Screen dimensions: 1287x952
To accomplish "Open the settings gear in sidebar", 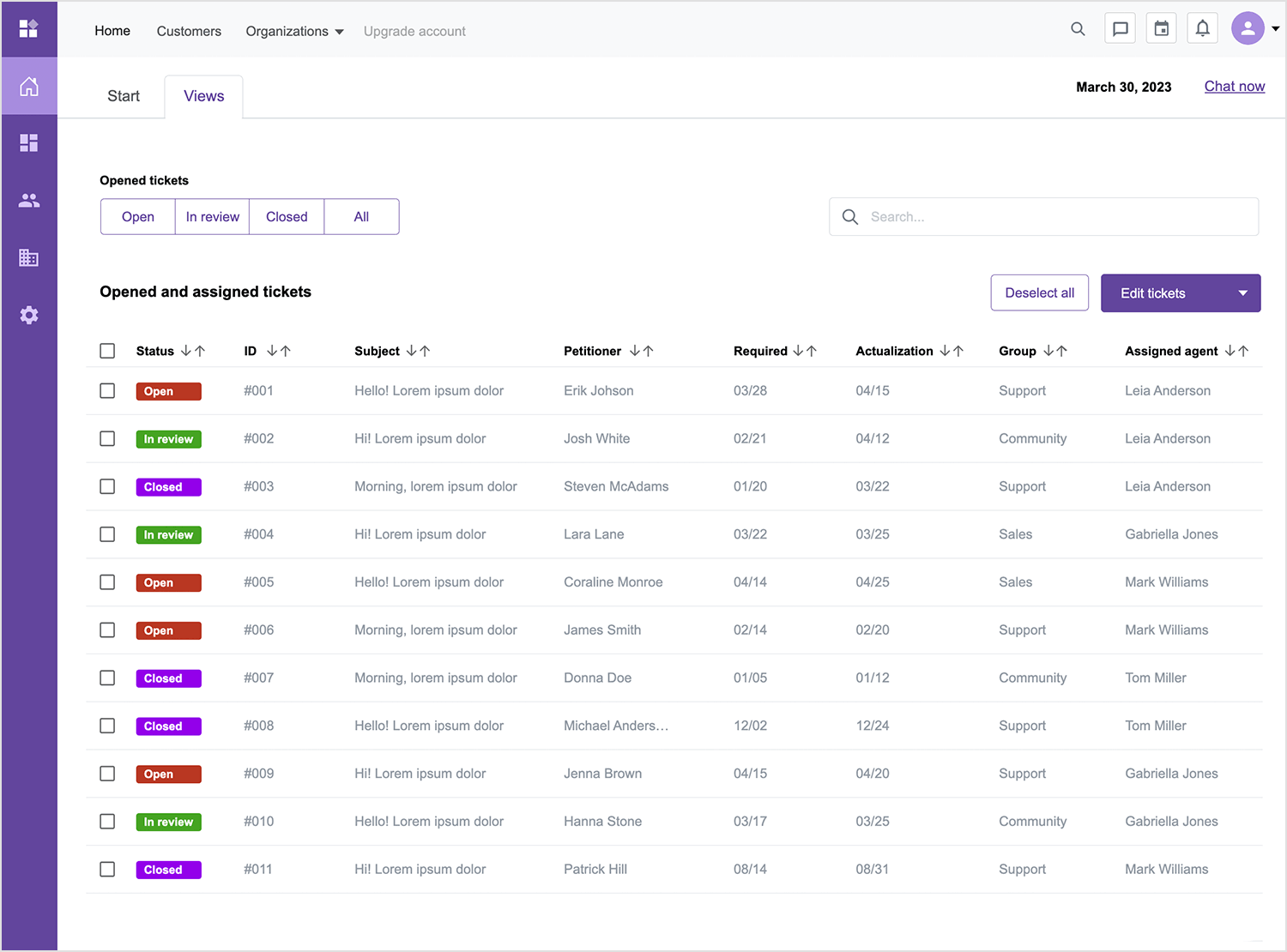I will click(29, 315).
